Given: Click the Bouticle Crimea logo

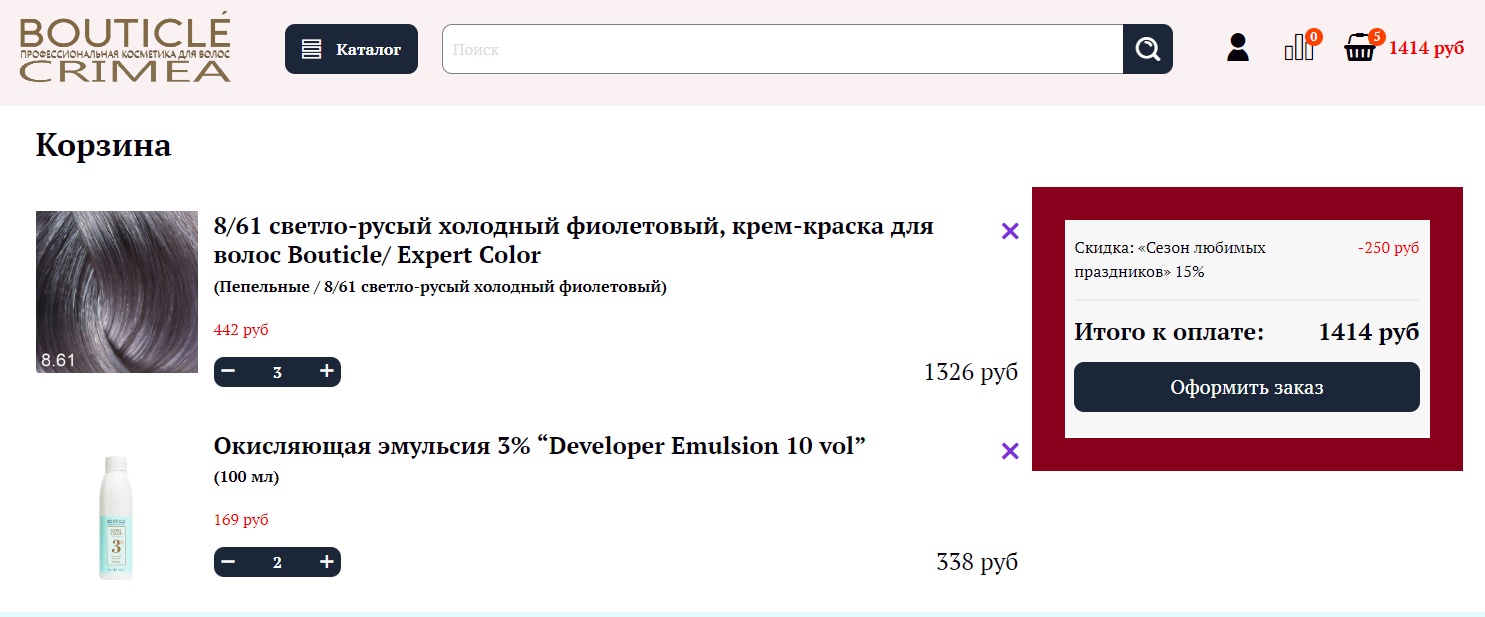Looking at the screenshot, I should [x=126, y=48].
